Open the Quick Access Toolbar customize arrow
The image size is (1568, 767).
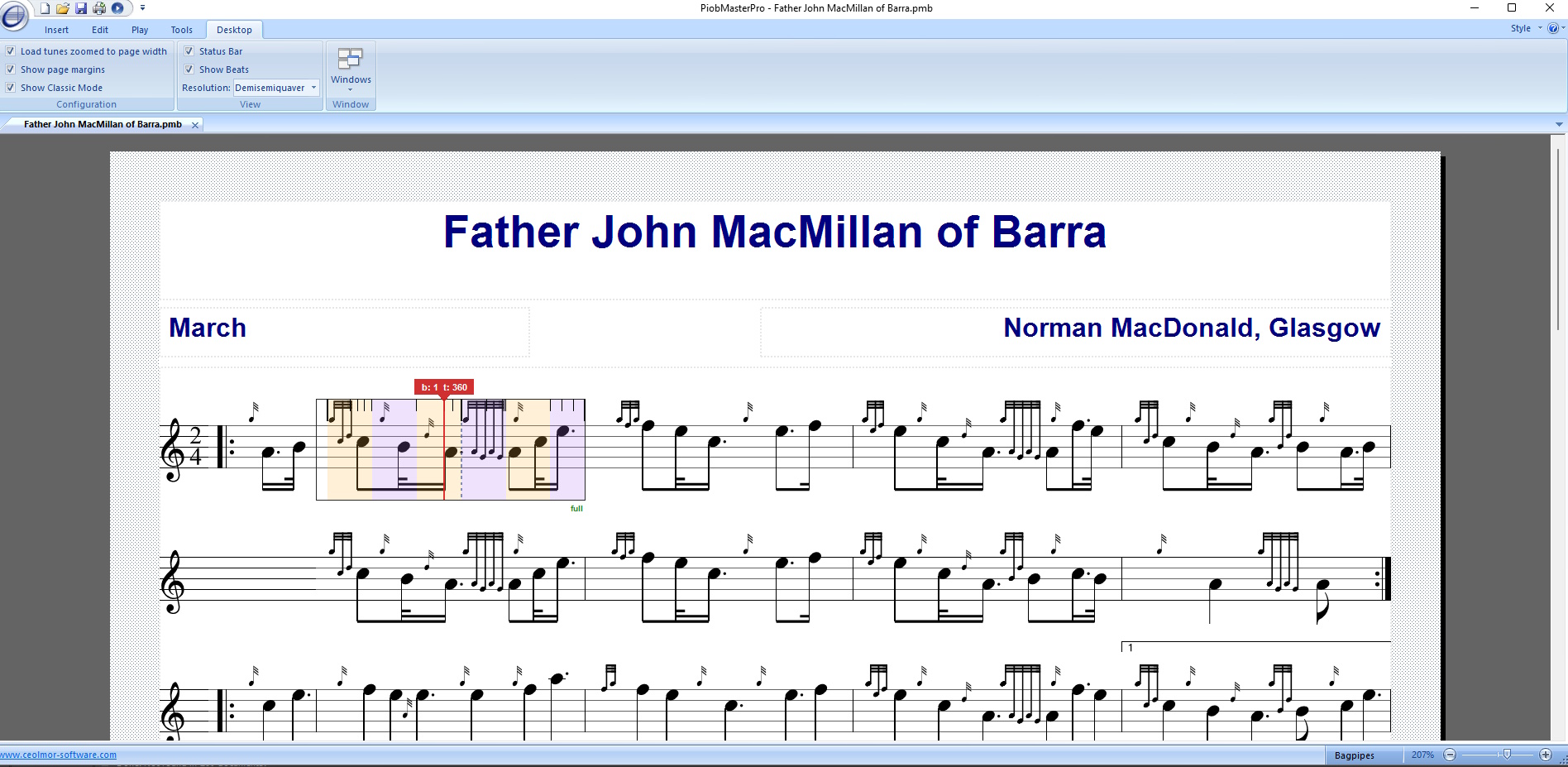(142, 8)
